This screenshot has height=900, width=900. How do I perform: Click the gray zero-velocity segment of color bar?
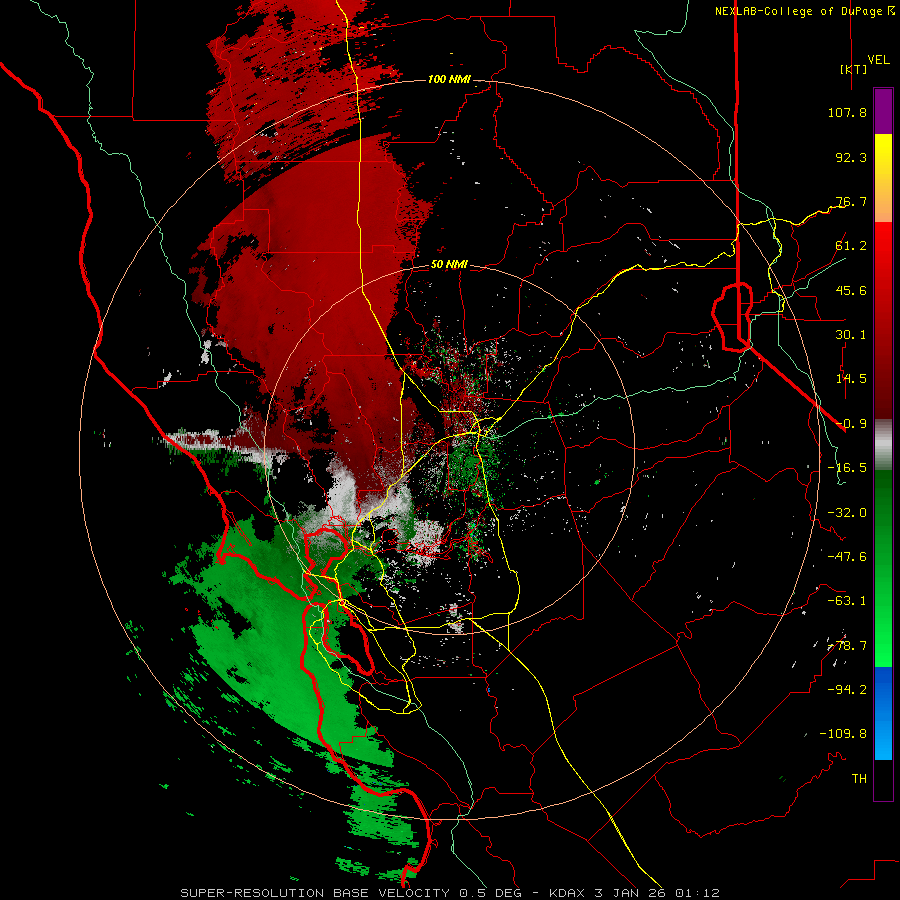pyautogui.click(x=883, y=445)
